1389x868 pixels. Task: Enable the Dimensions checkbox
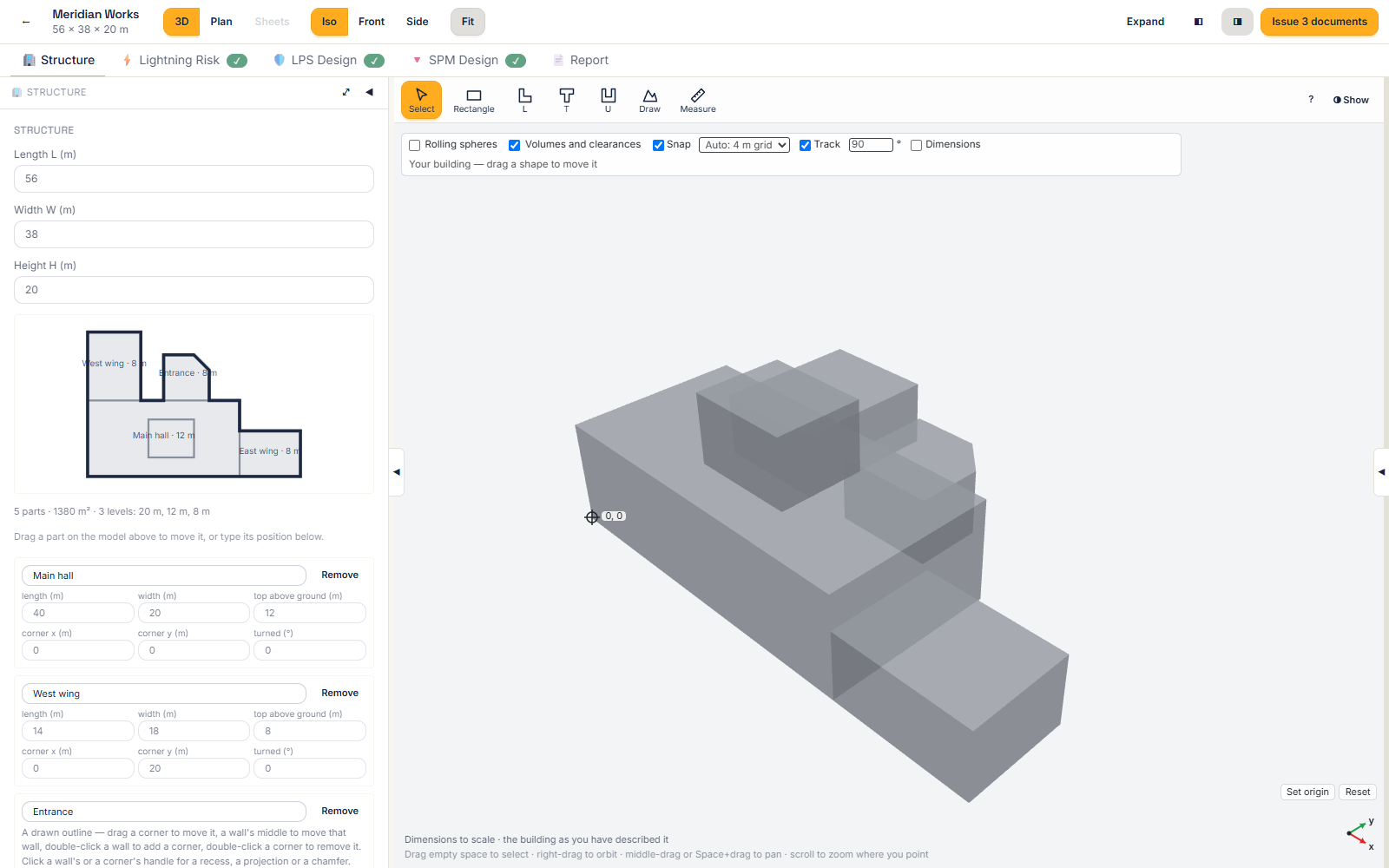(x=916, y=145)
